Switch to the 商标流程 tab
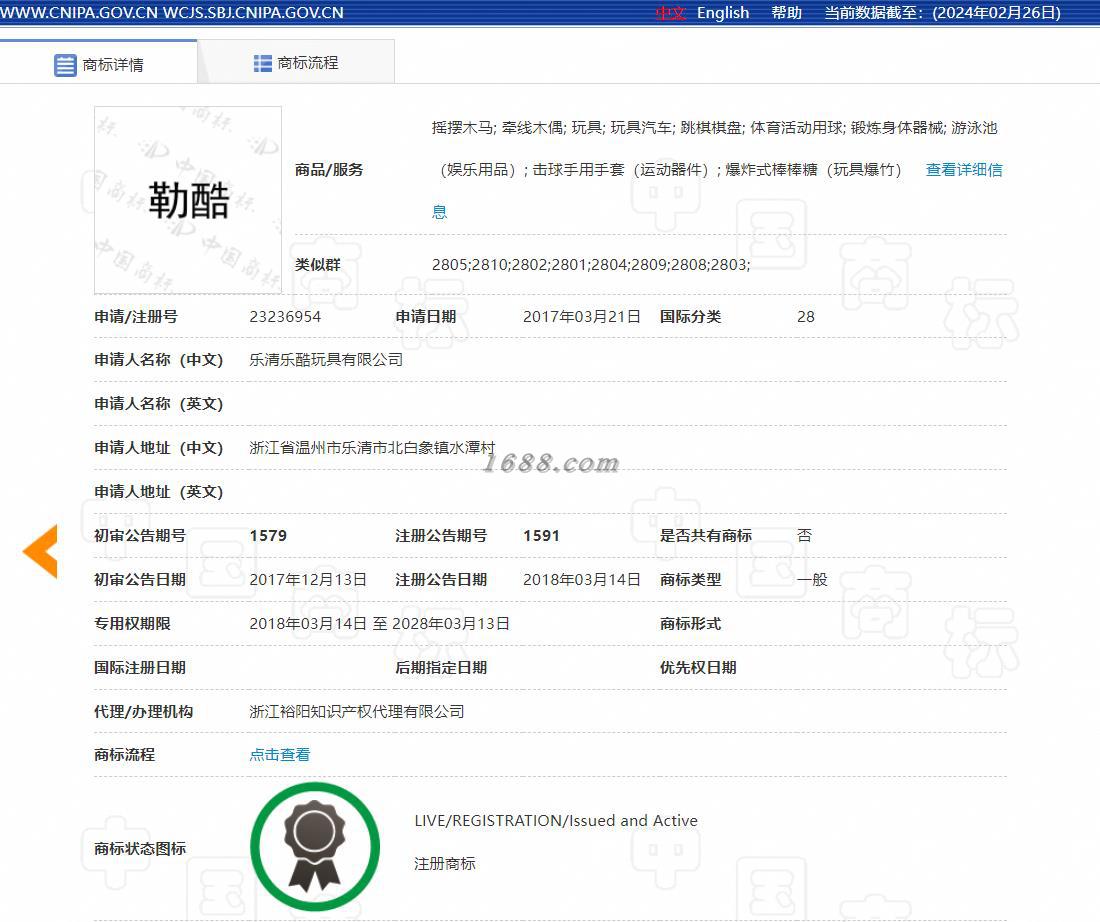Image resolution: width=1100 pixels, height=922 pixels. coord(296,63)
